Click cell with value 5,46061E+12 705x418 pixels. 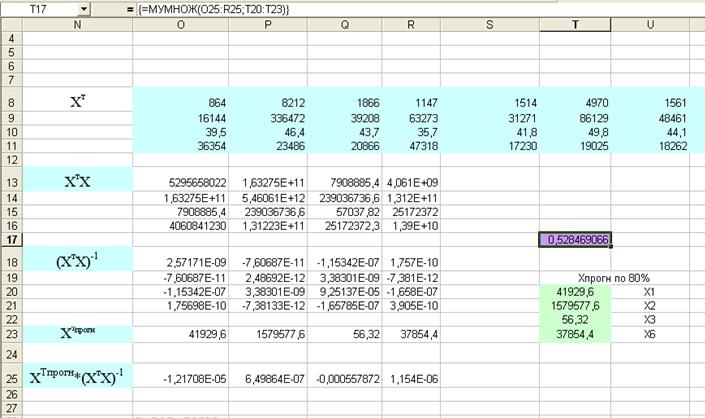pos(268,198)
